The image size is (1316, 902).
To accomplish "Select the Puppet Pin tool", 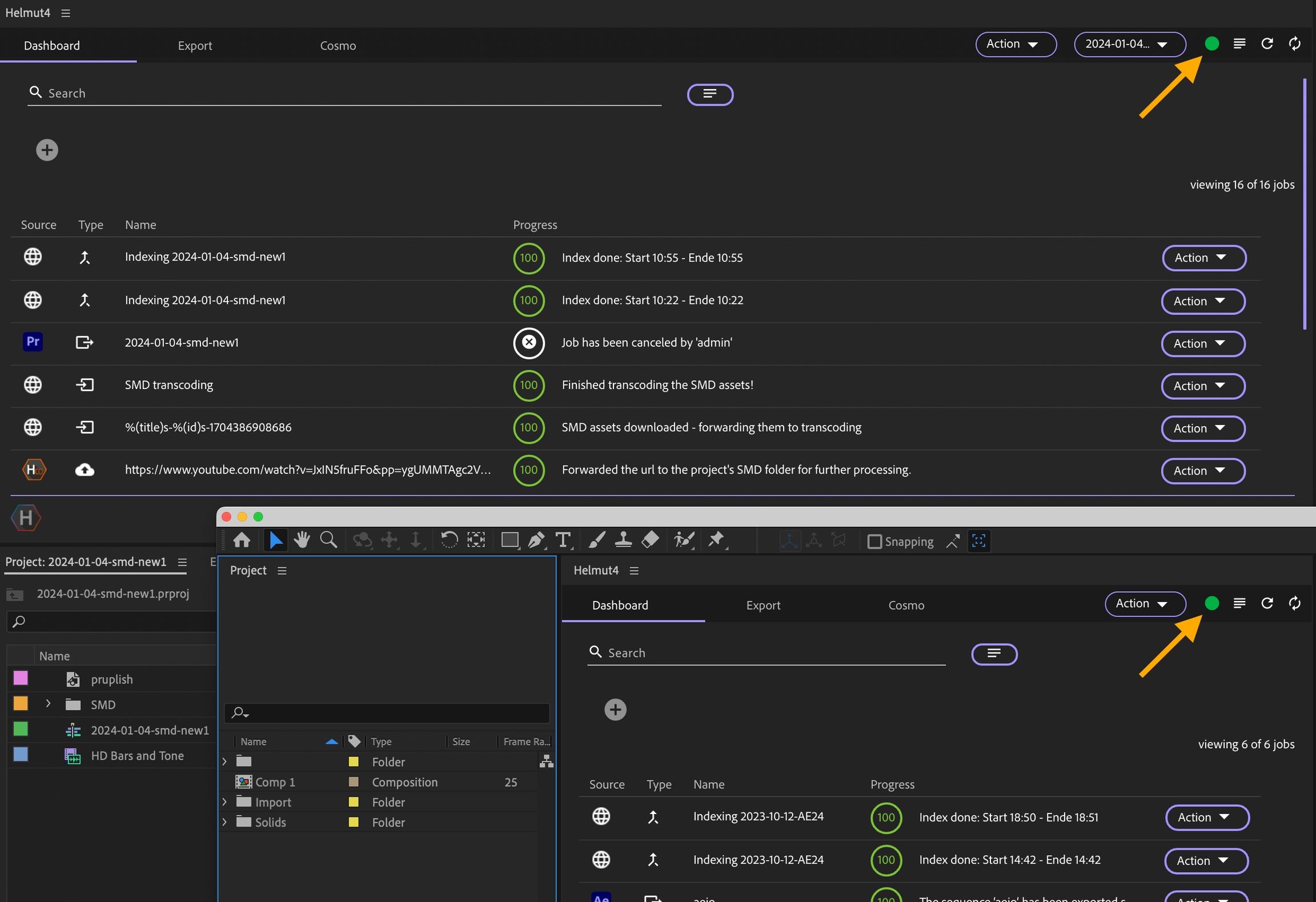I will [716, 540].
